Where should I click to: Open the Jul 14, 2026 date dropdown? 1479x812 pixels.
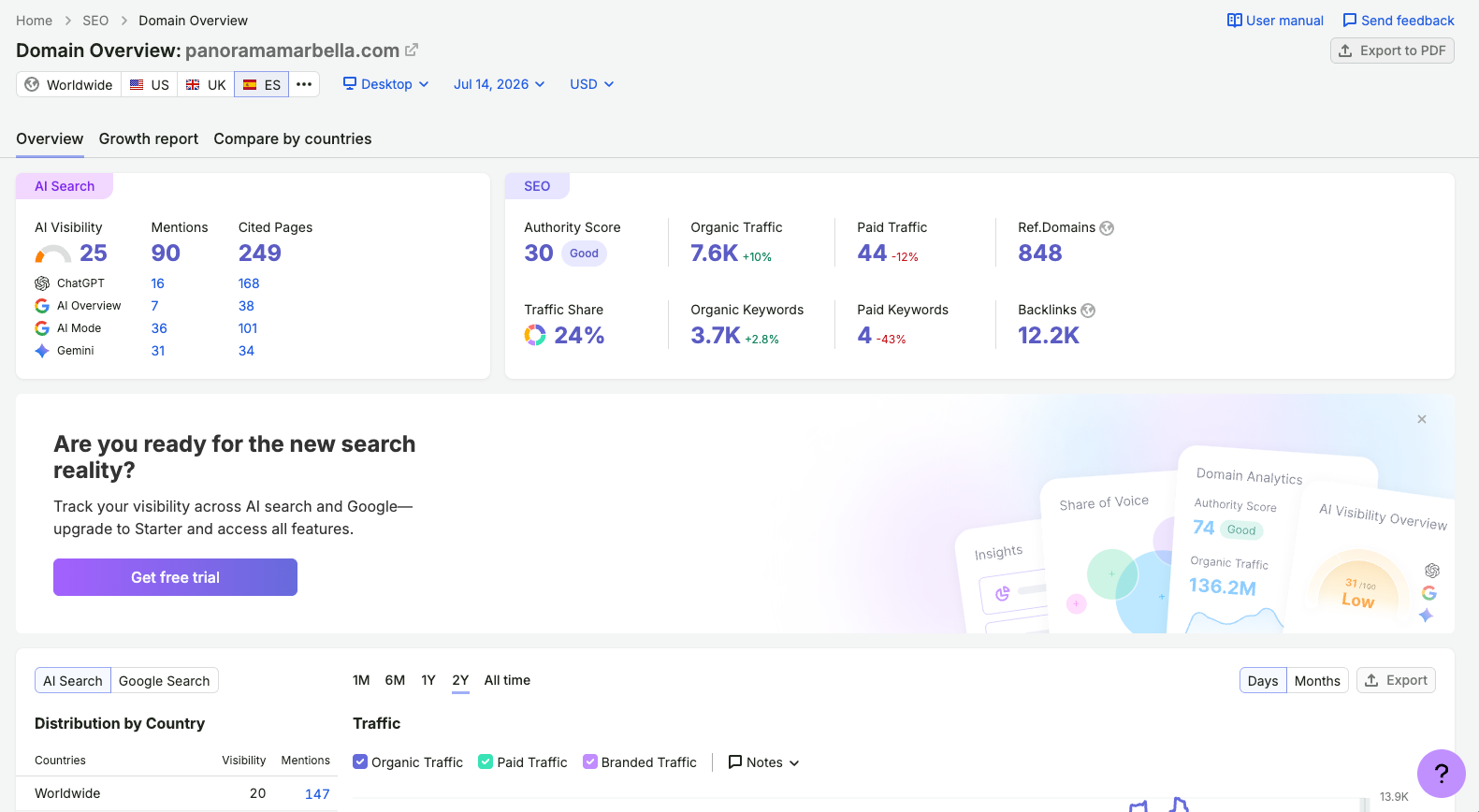[499, 84]
